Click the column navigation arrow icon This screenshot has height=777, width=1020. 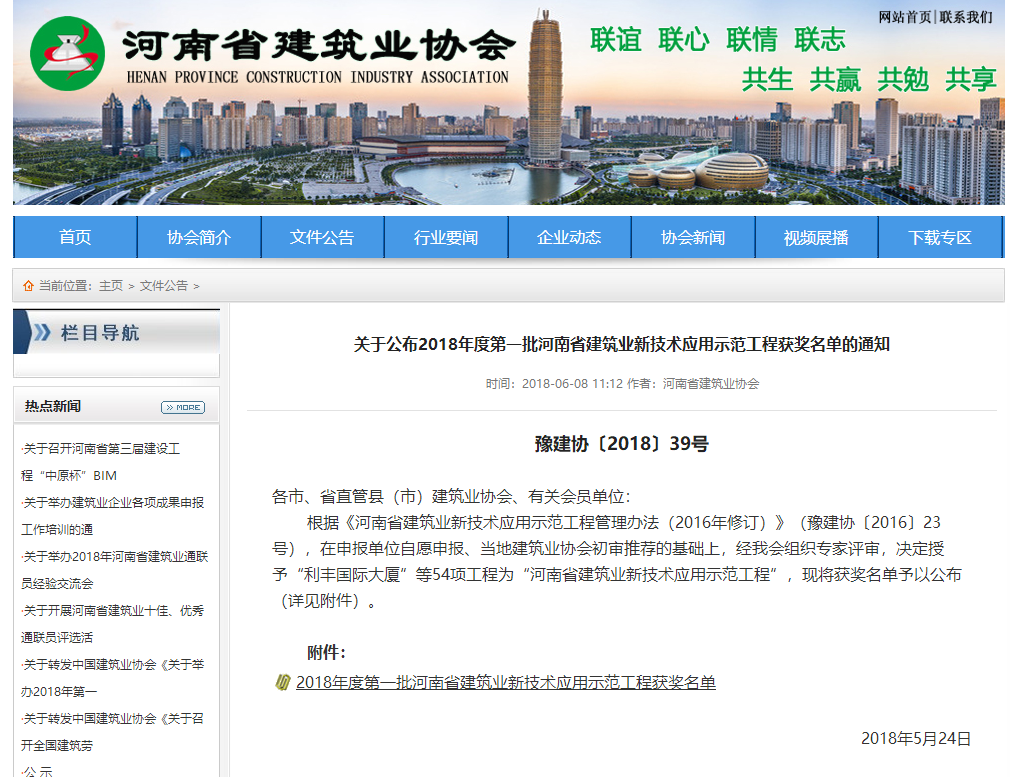41,333
